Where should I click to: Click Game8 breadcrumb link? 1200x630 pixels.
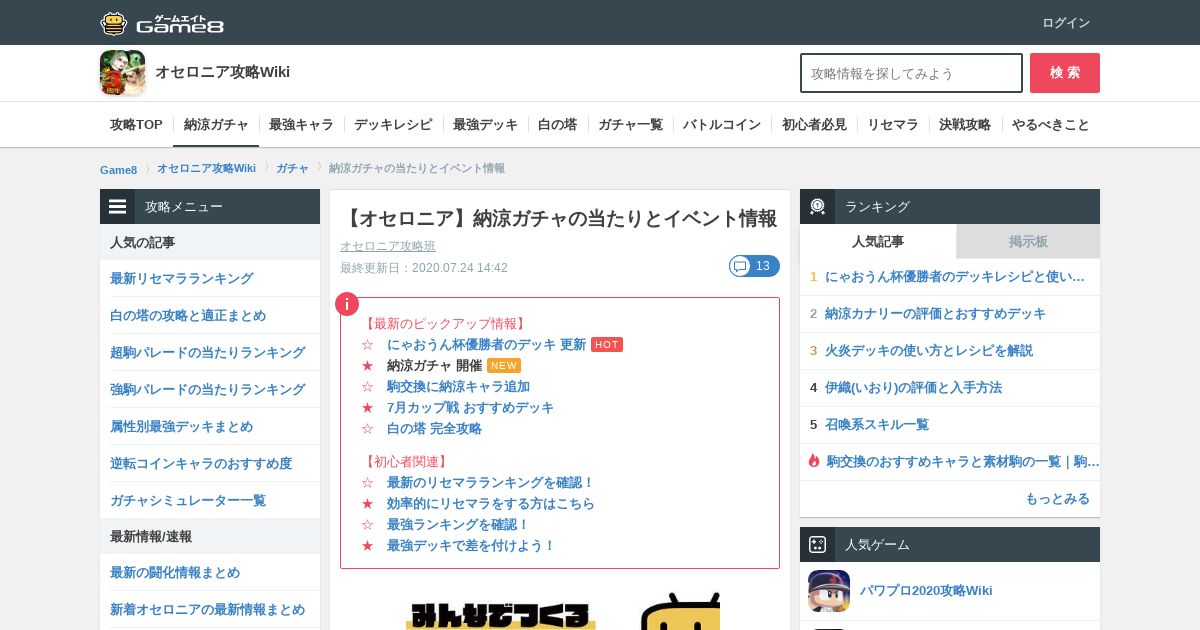pyautogui.click(x=118, y=169)
